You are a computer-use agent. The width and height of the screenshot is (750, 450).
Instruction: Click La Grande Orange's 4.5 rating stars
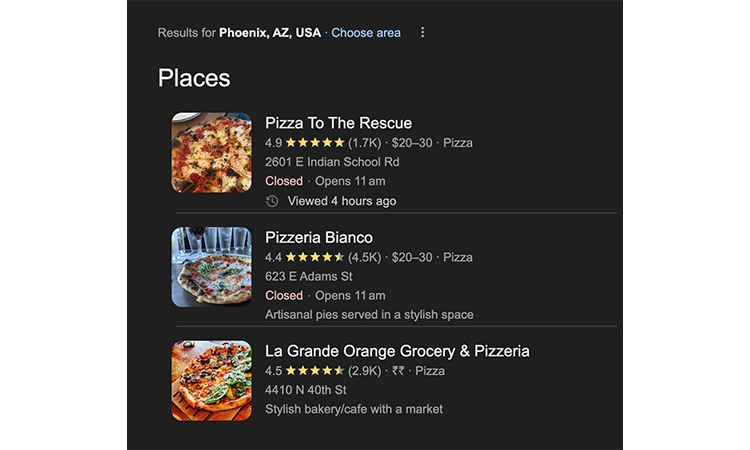(x=316, y=371)
